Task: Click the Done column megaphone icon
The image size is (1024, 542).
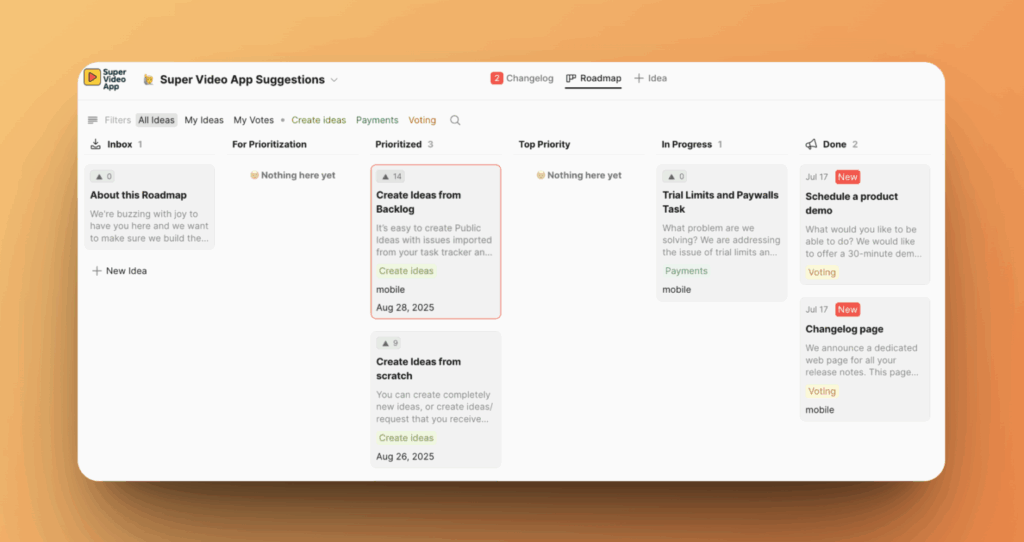Action: 811,144
